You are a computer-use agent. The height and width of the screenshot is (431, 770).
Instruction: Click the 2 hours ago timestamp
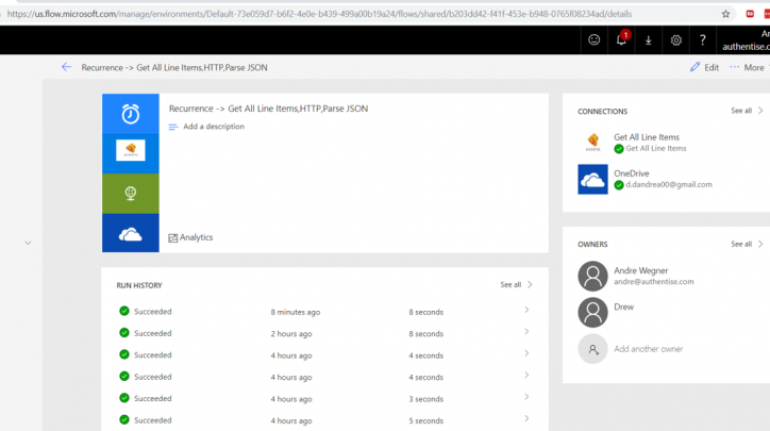point(291,334)
